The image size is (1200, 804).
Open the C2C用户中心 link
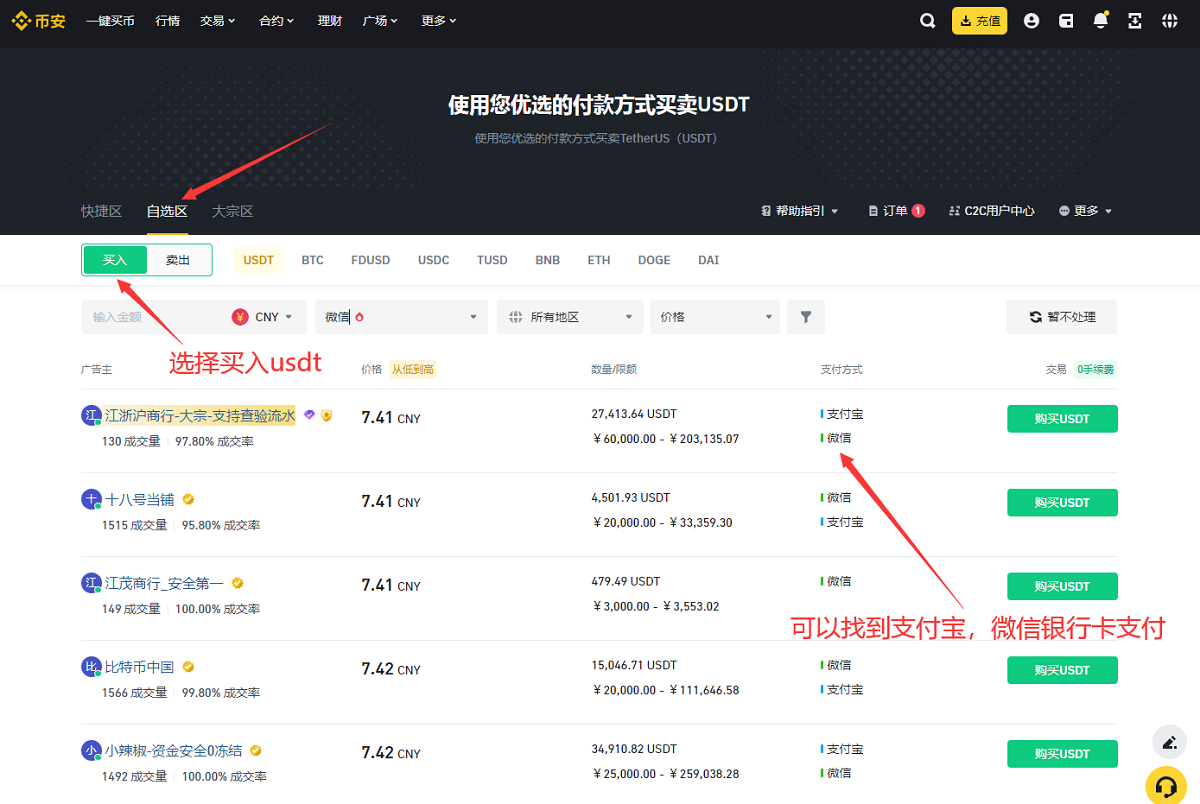[x=992, y=211]
